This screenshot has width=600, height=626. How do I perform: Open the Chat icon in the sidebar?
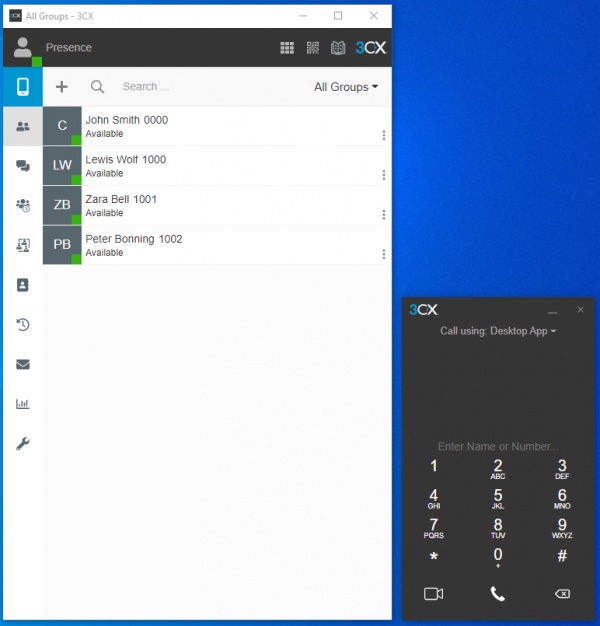(22, 166)
